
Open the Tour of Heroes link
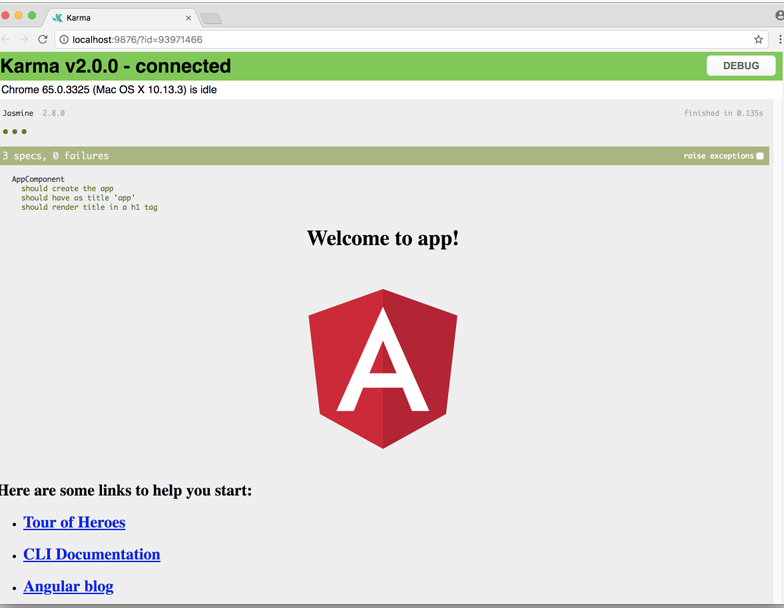(x=74, y=522)
